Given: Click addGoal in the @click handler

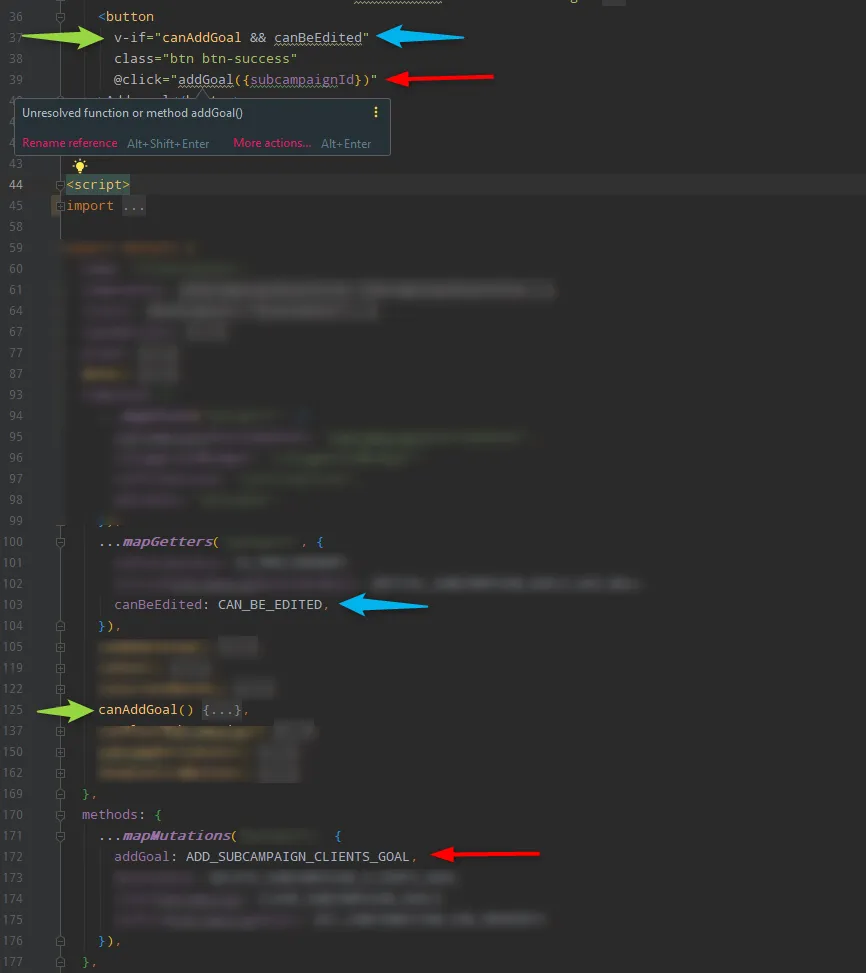Looking at the screenshot, I should point(206,80).
